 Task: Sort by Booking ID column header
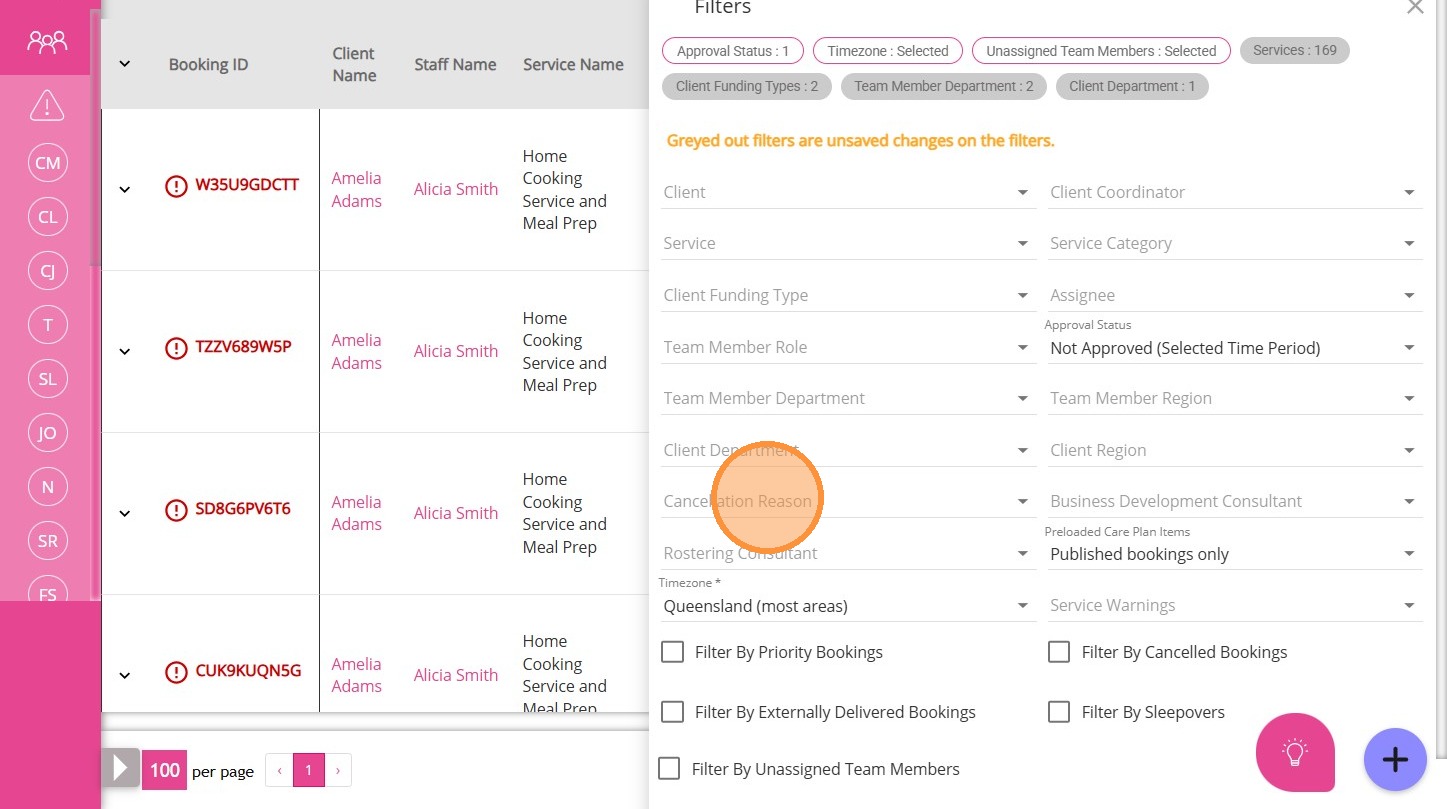[x=208, y=65]
